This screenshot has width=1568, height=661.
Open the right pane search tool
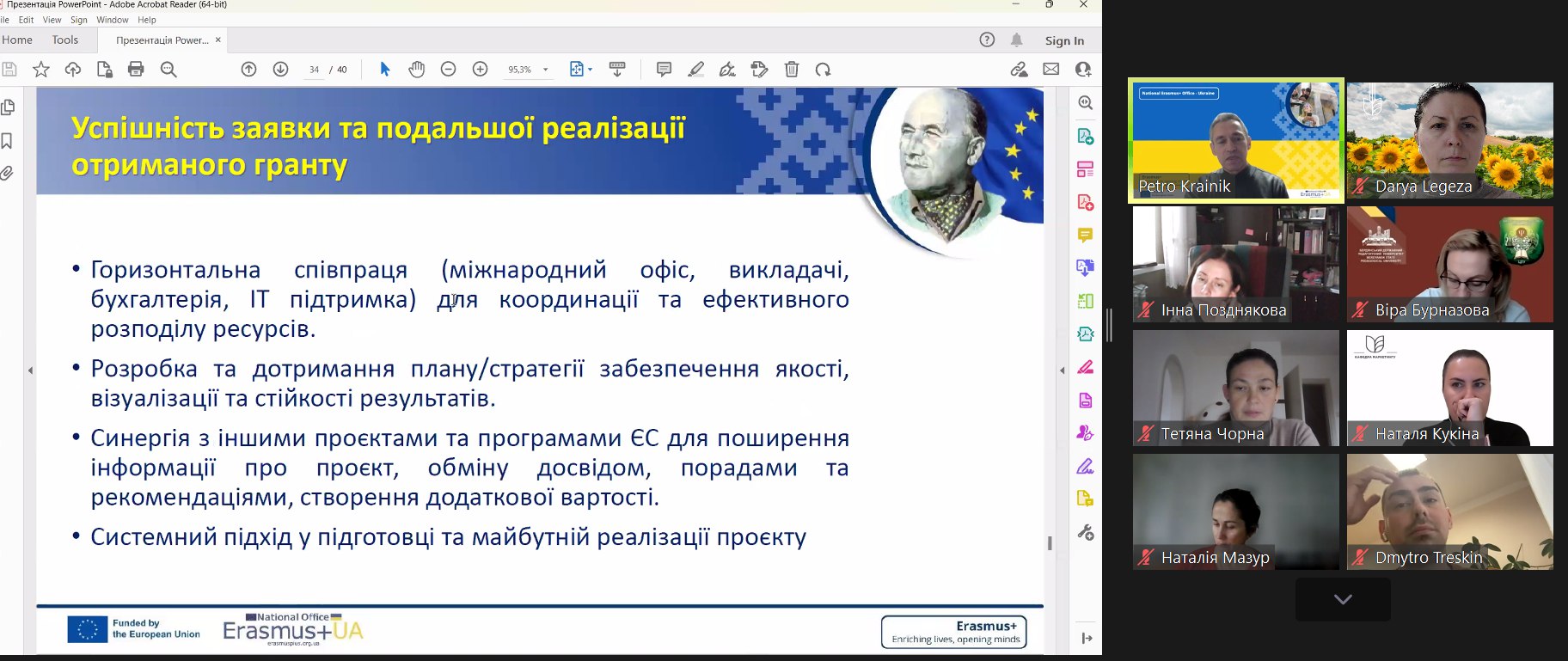[1086, 103]
